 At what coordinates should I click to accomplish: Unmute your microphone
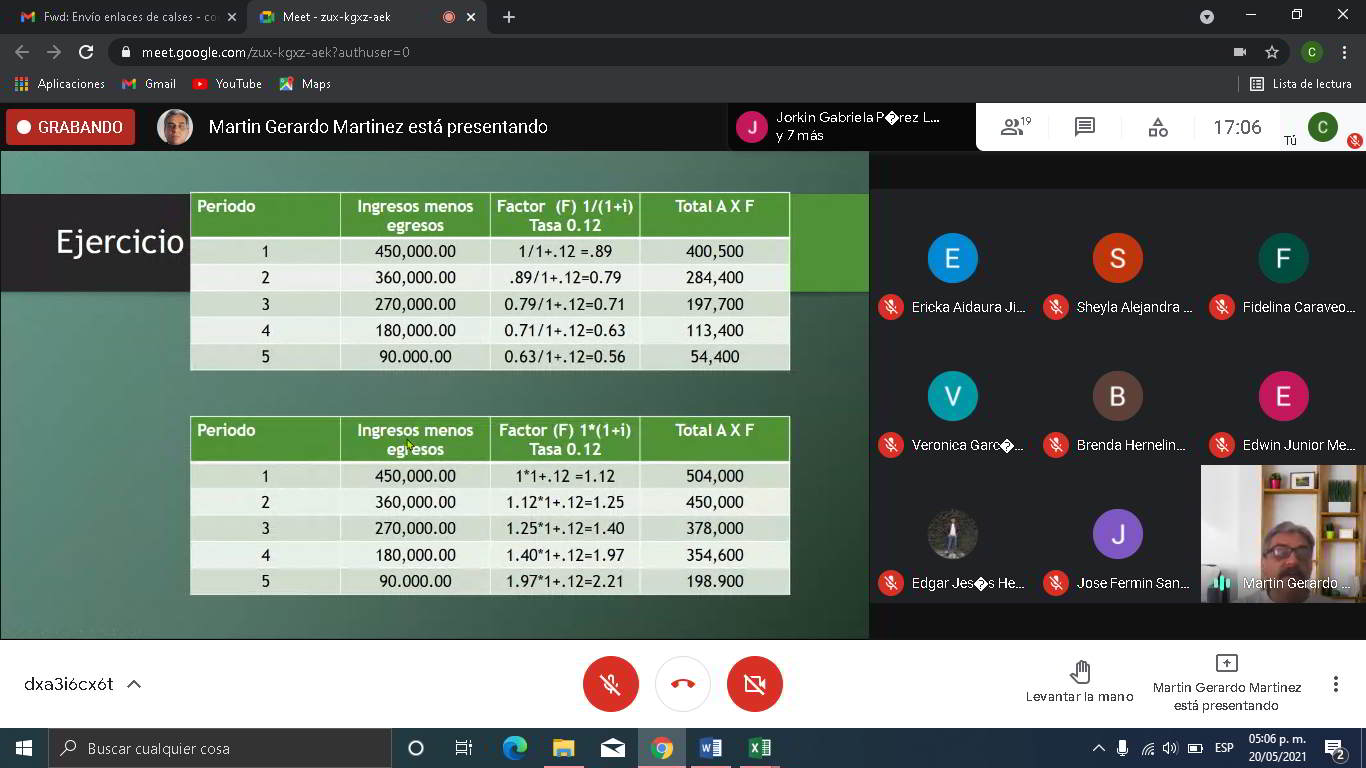tap(610, 684)
